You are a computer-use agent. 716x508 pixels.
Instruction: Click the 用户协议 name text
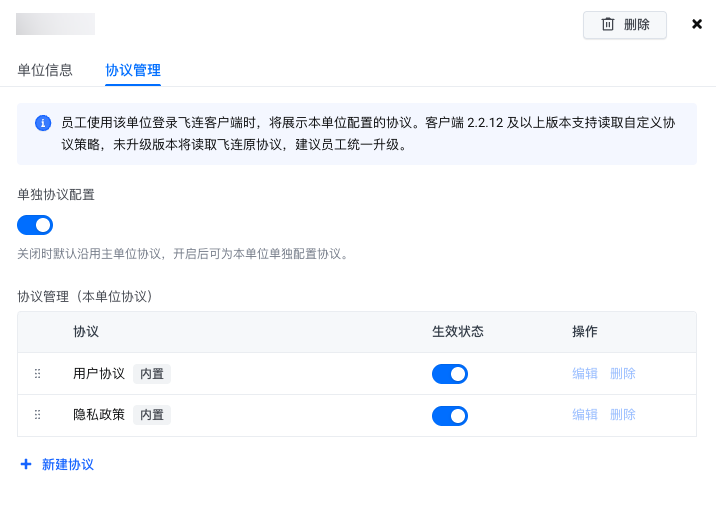pos(99,374)
